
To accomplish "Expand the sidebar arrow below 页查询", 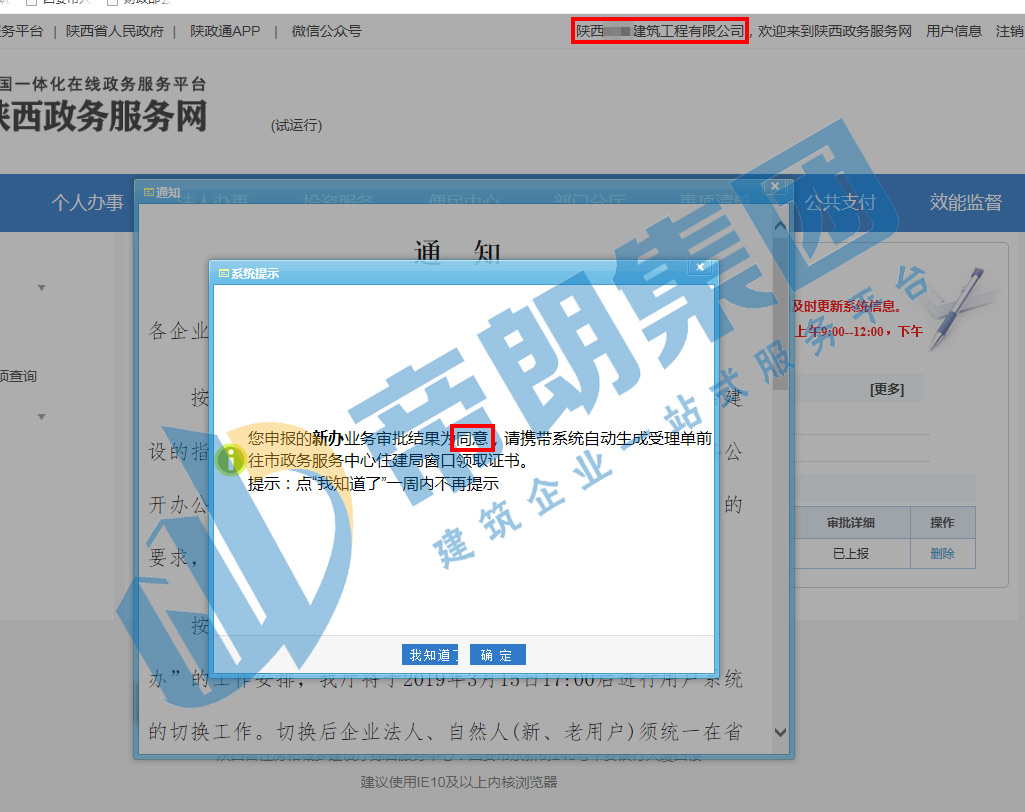I will [x=41, y=416].
